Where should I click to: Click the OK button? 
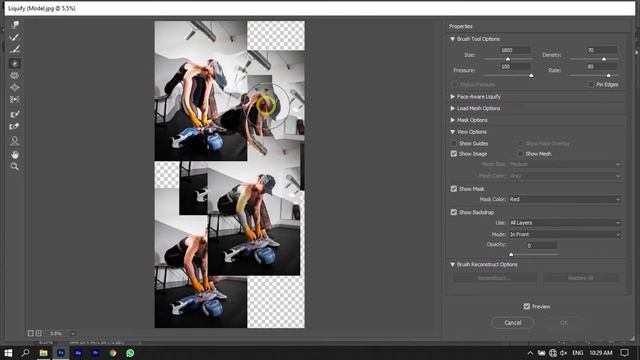564,323
